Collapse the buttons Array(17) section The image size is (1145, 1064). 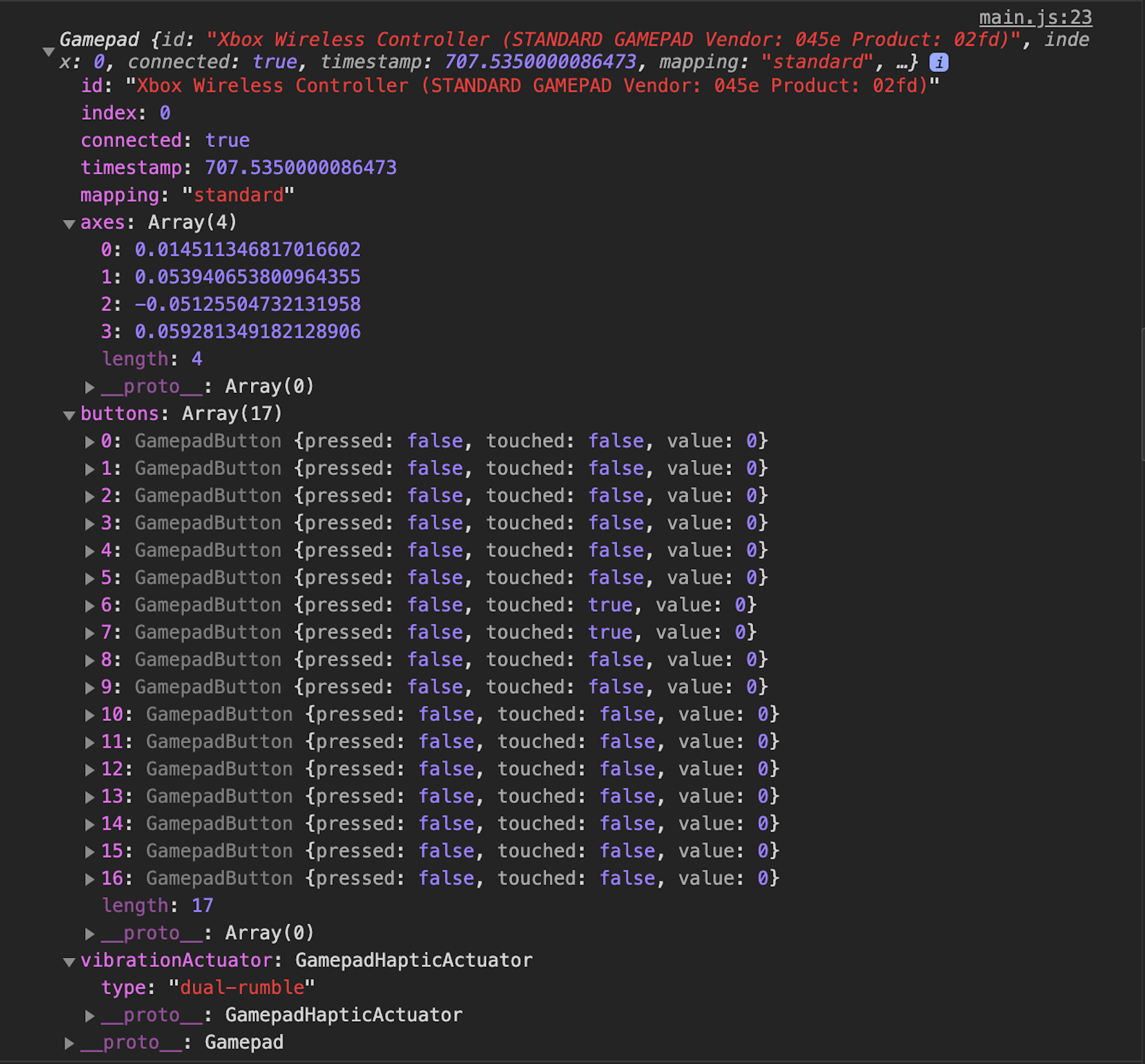[69, 415]
